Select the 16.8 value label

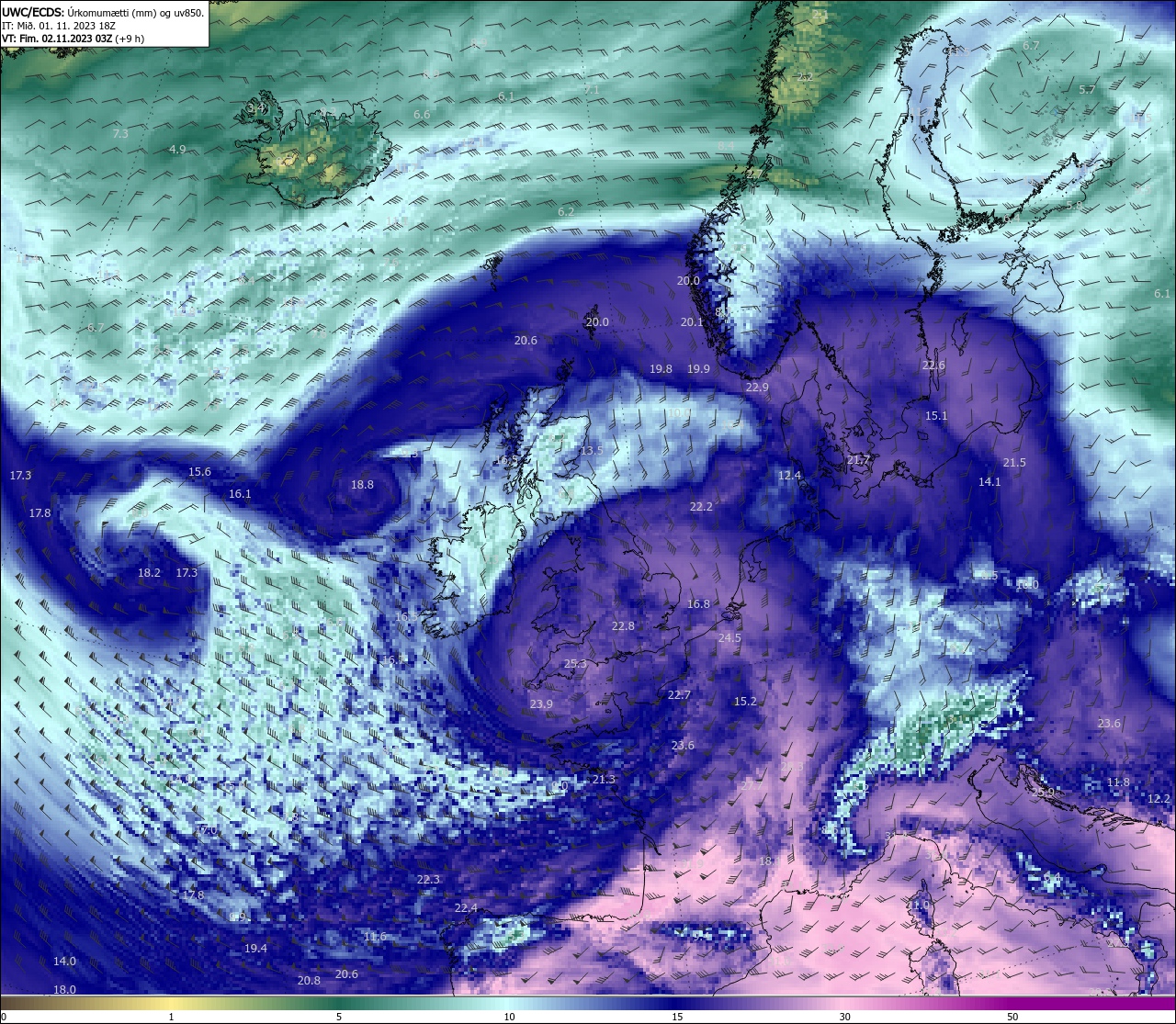[698, 603]
